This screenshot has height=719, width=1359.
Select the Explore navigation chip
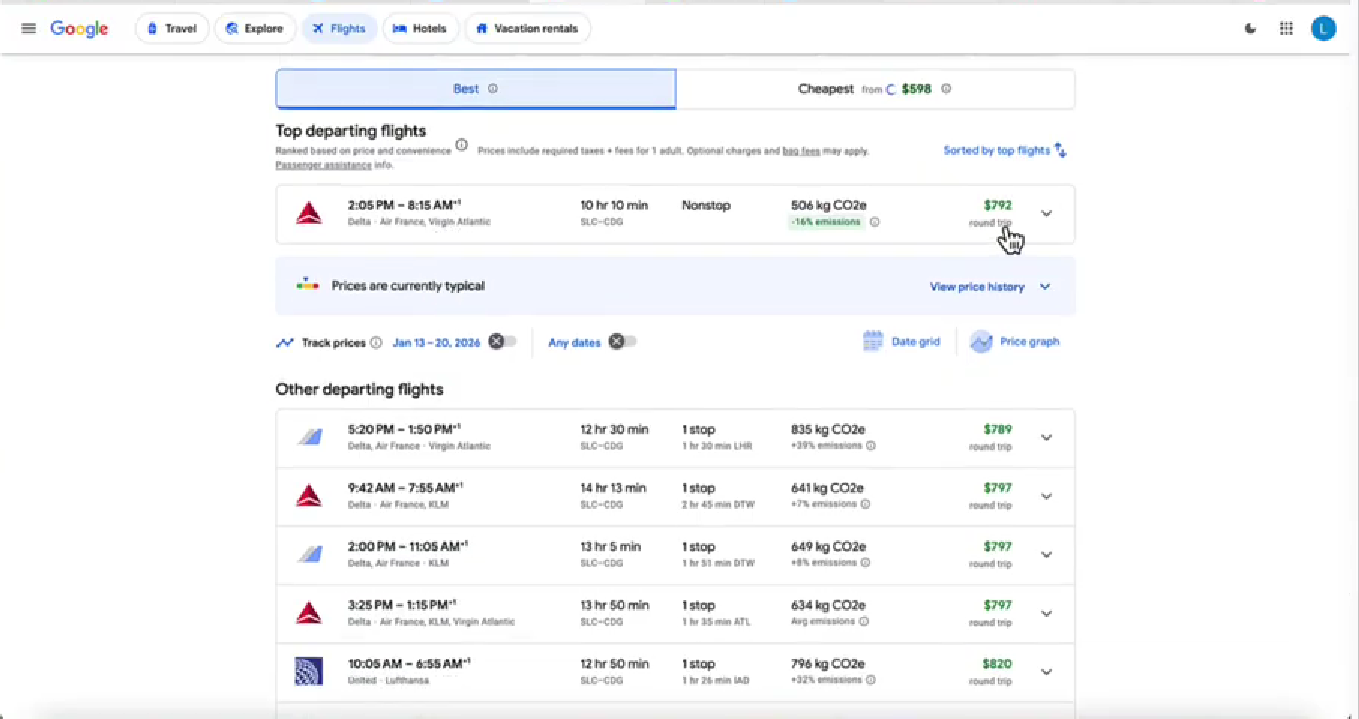tap(255, 29)
